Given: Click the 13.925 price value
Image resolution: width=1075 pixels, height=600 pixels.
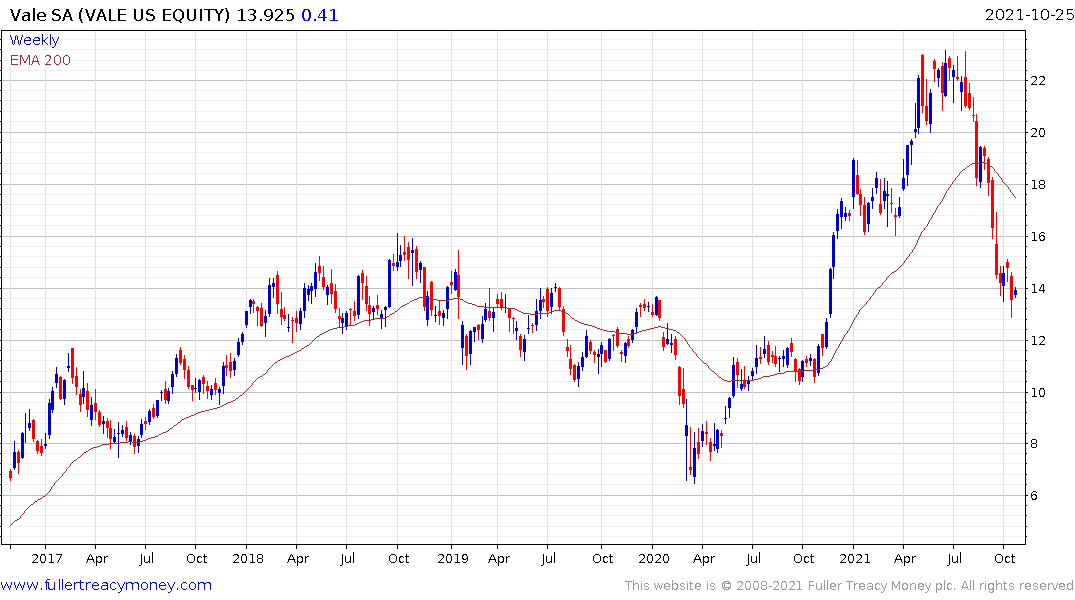Looking at the screenshot, I should point(265,15).
